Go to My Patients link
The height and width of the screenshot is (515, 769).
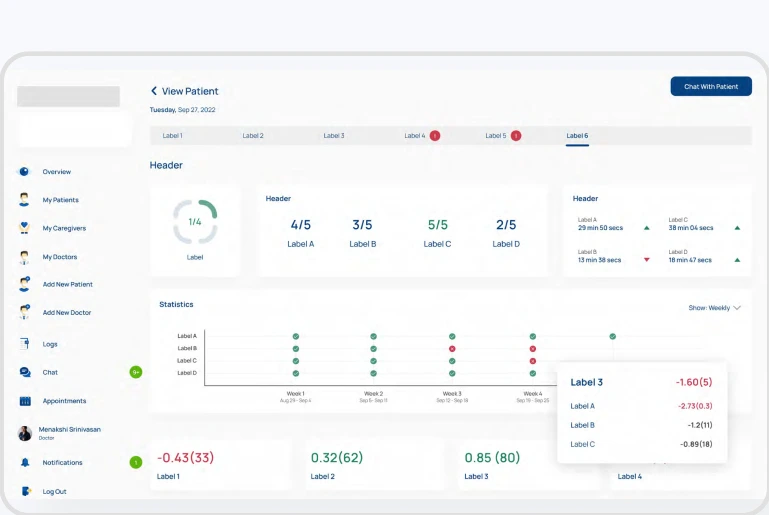(61, 200)
